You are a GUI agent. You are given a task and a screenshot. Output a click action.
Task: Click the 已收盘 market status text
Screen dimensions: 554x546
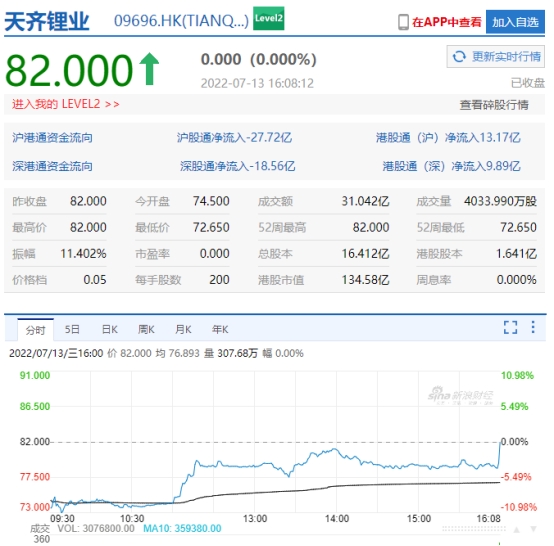point(528,83)
